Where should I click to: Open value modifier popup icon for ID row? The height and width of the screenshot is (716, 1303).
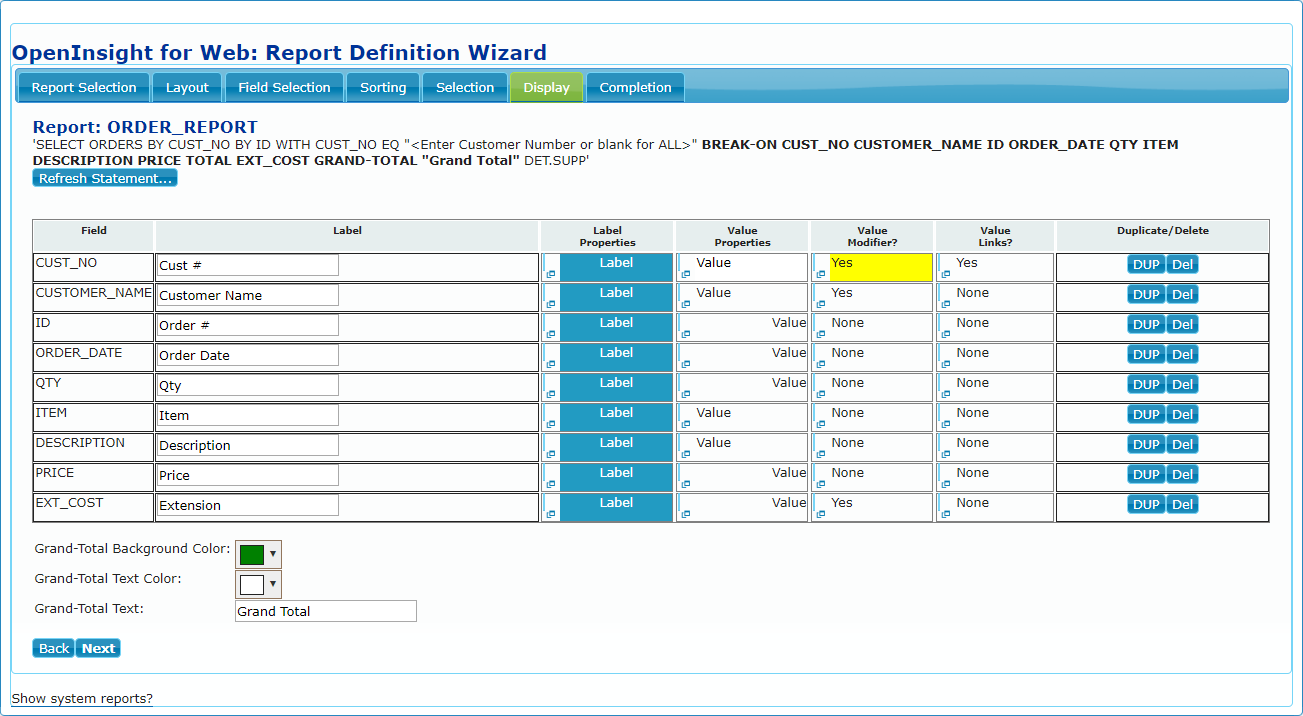coord(821,334)
